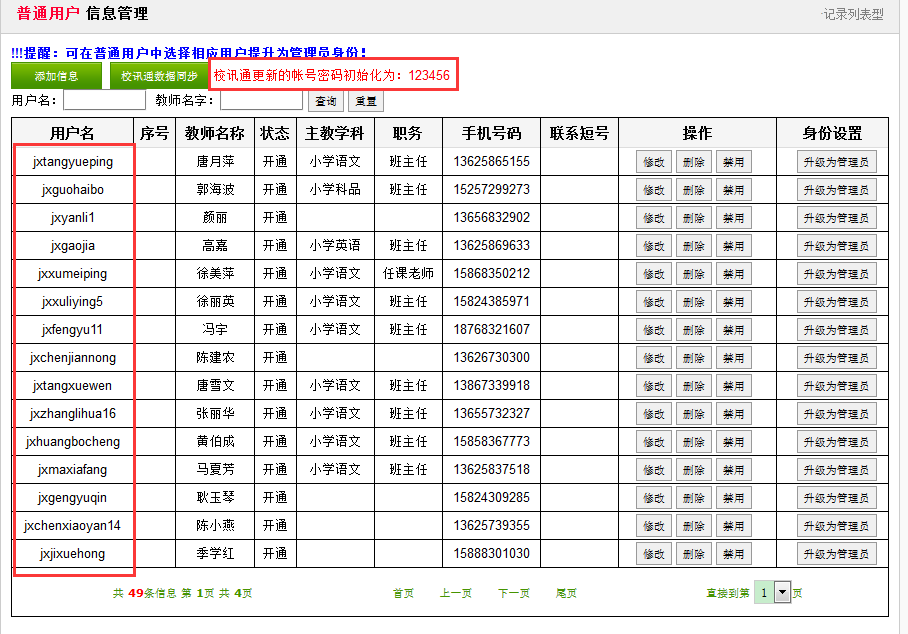Click 删除 for user jxguohaibo

pyautogui.click(x=694, y=190)
